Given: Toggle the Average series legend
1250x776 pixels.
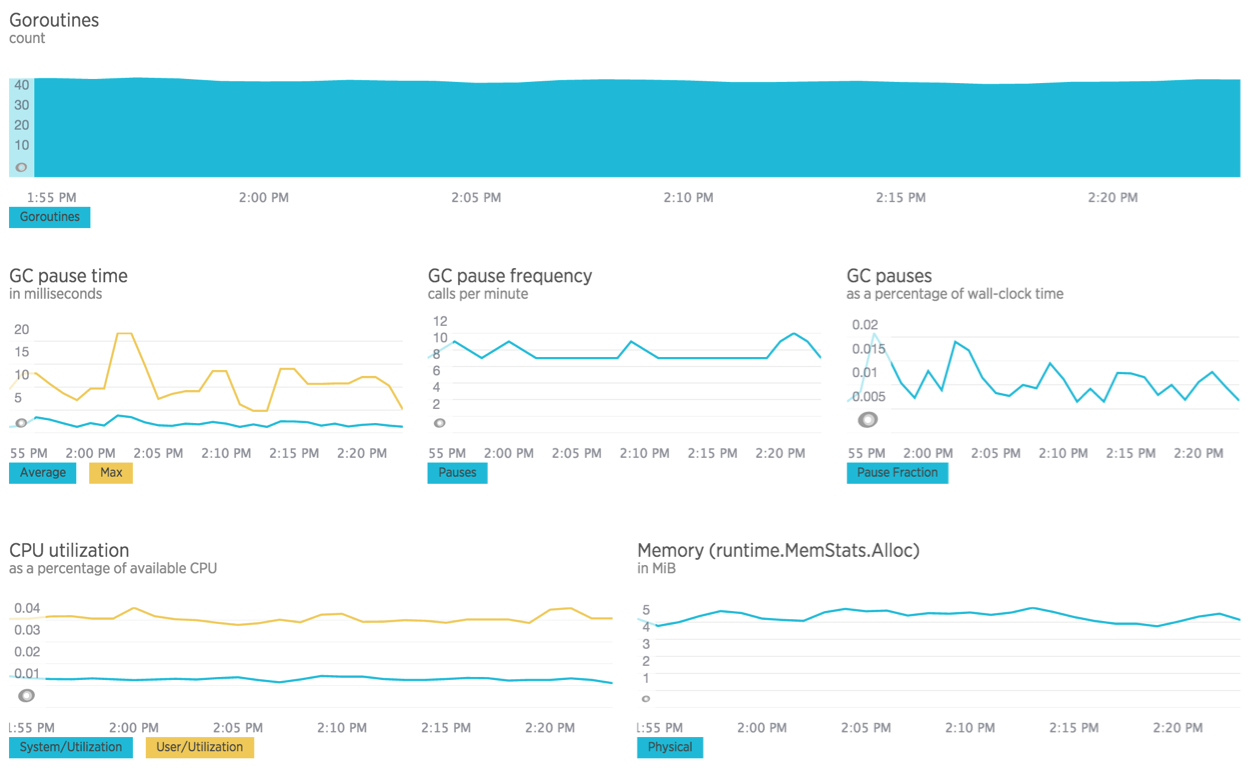Looking at the screenshot, I should click(x=43, y=473).
